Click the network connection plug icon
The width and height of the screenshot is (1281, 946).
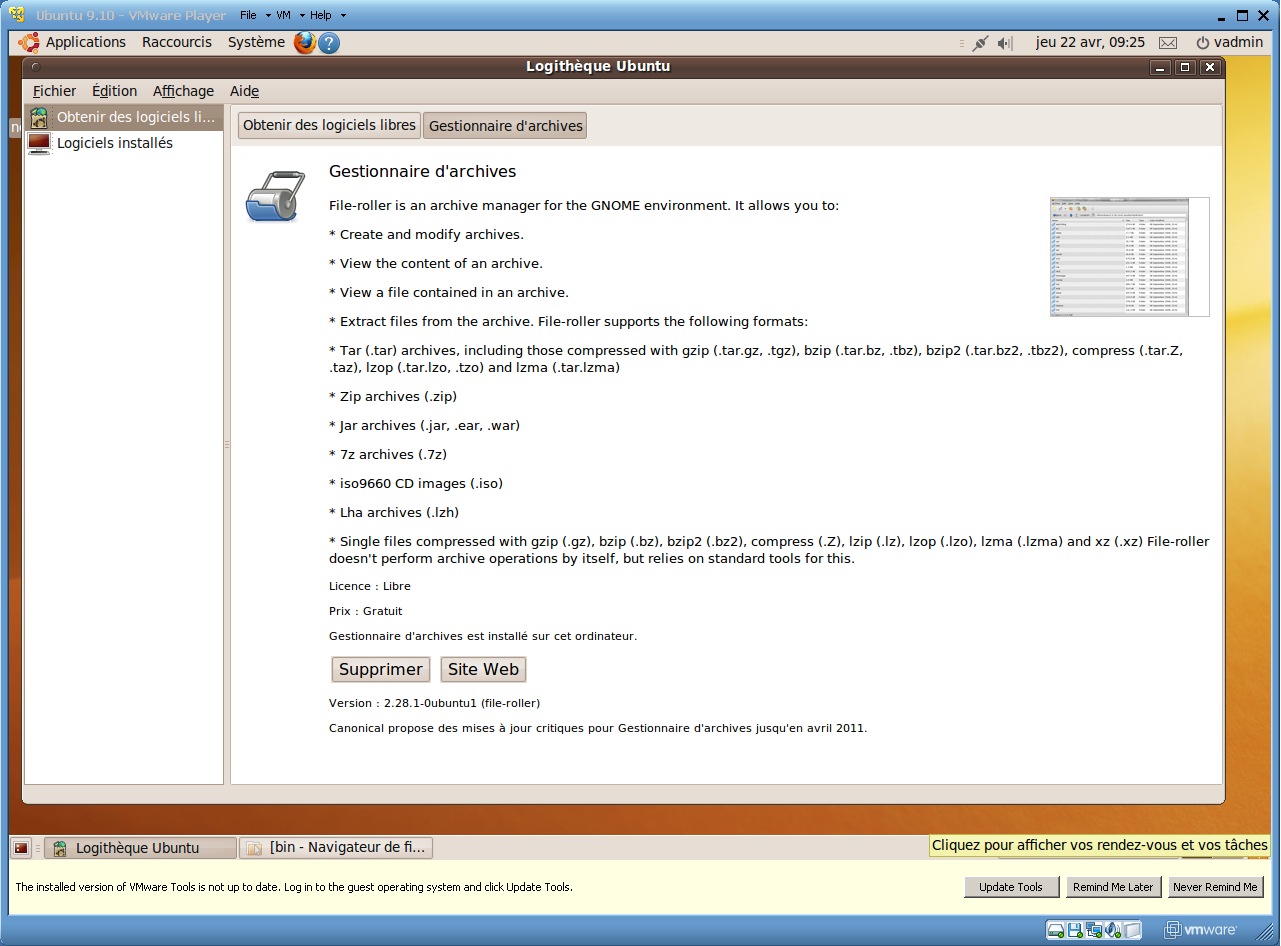coord(980,43)
